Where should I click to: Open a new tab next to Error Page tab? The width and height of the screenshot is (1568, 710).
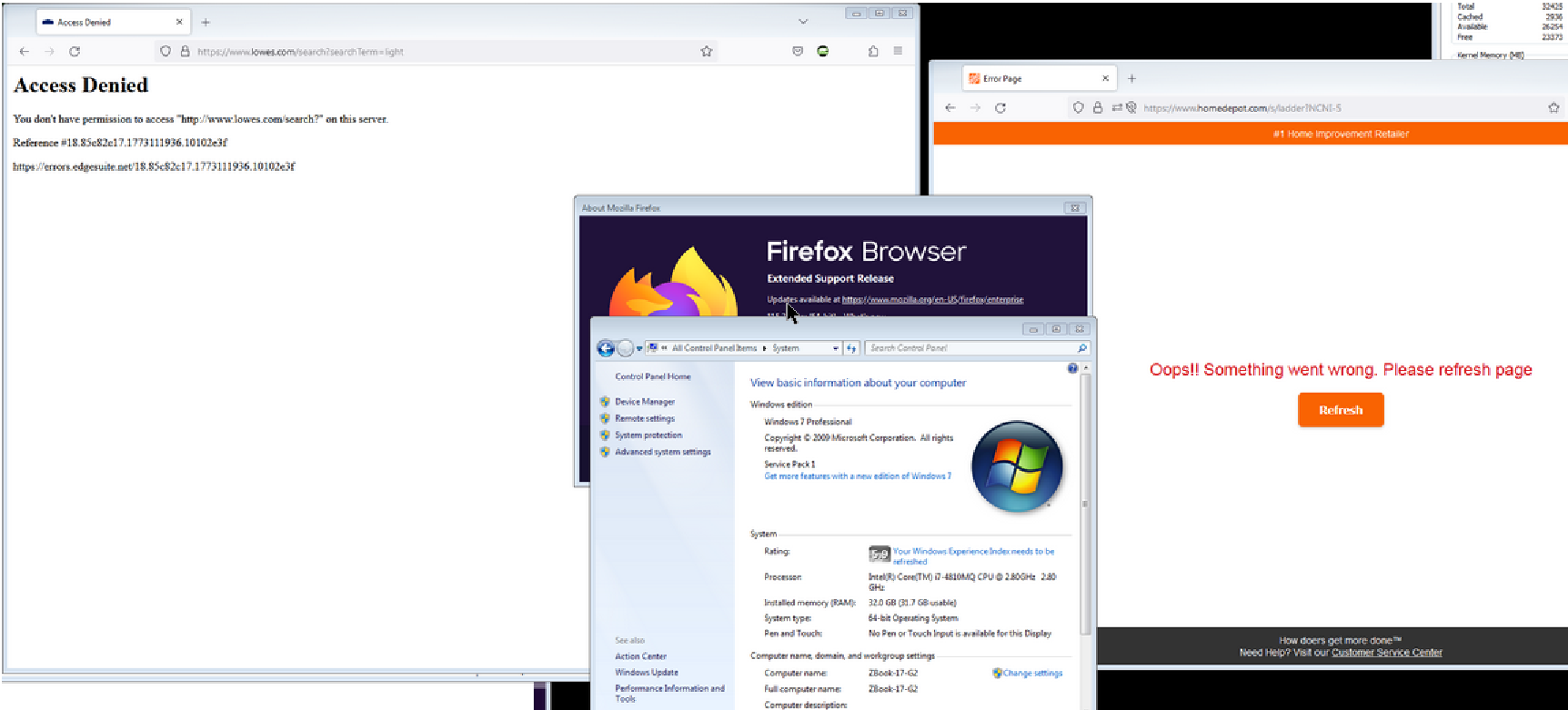[1132, 79]
